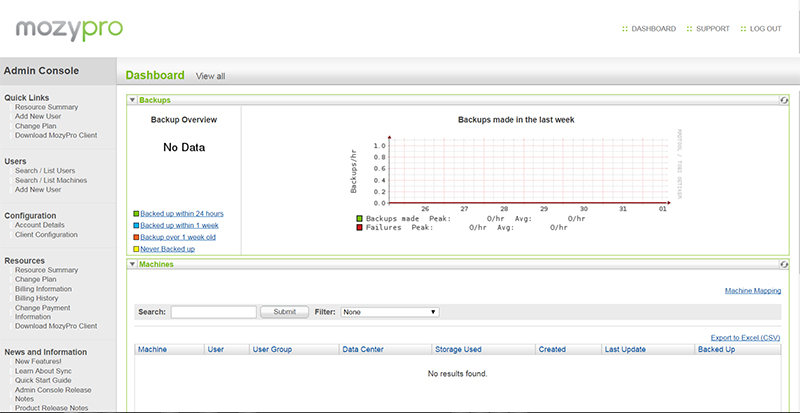
Task: Open Add New User under Quick Links
Action: click(38, 116)
